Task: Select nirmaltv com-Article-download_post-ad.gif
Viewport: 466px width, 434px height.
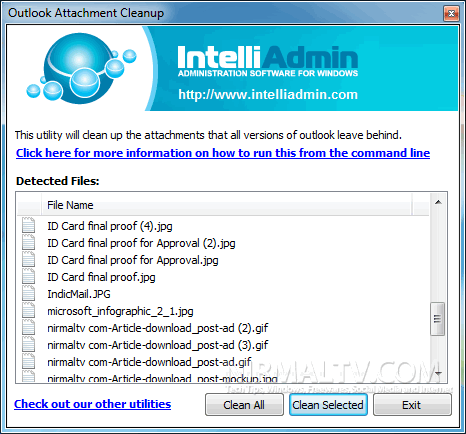Action: pos(149,362)
